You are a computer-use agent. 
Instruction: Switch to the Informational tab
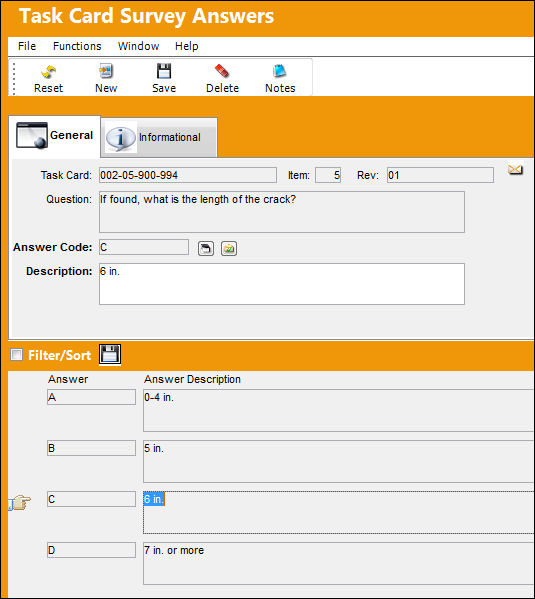pos(159,137)
